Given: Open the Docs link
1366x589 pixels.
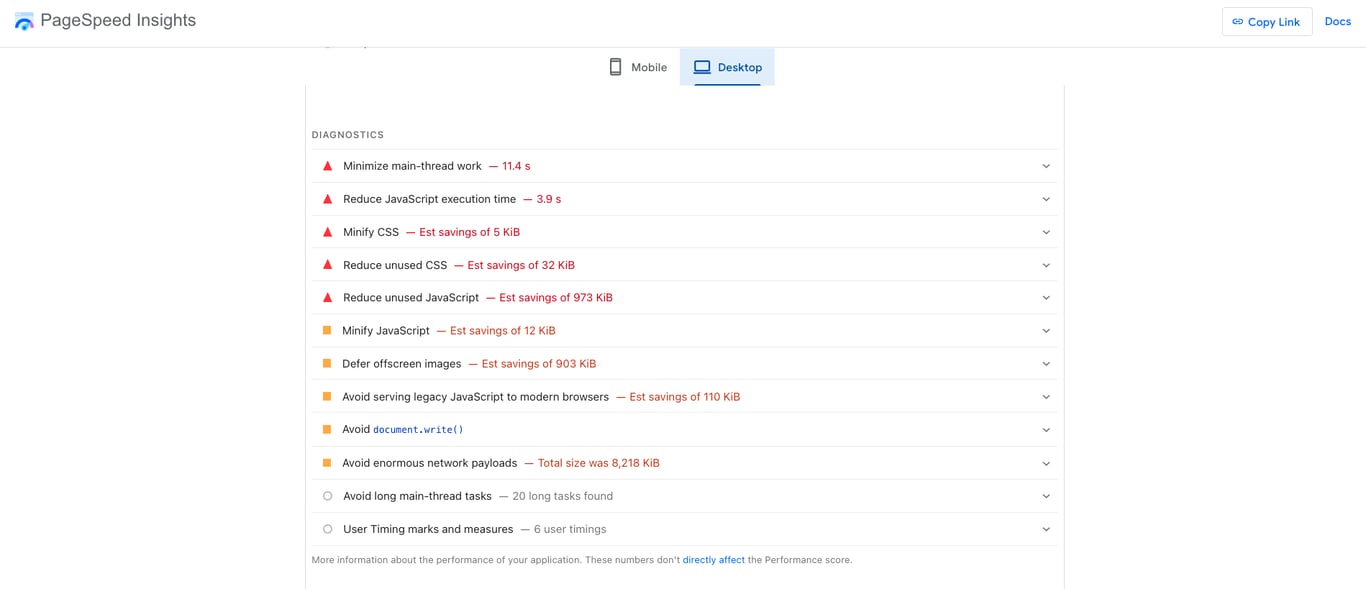Looking at the screenshot, I should [x=1337, y=21].
